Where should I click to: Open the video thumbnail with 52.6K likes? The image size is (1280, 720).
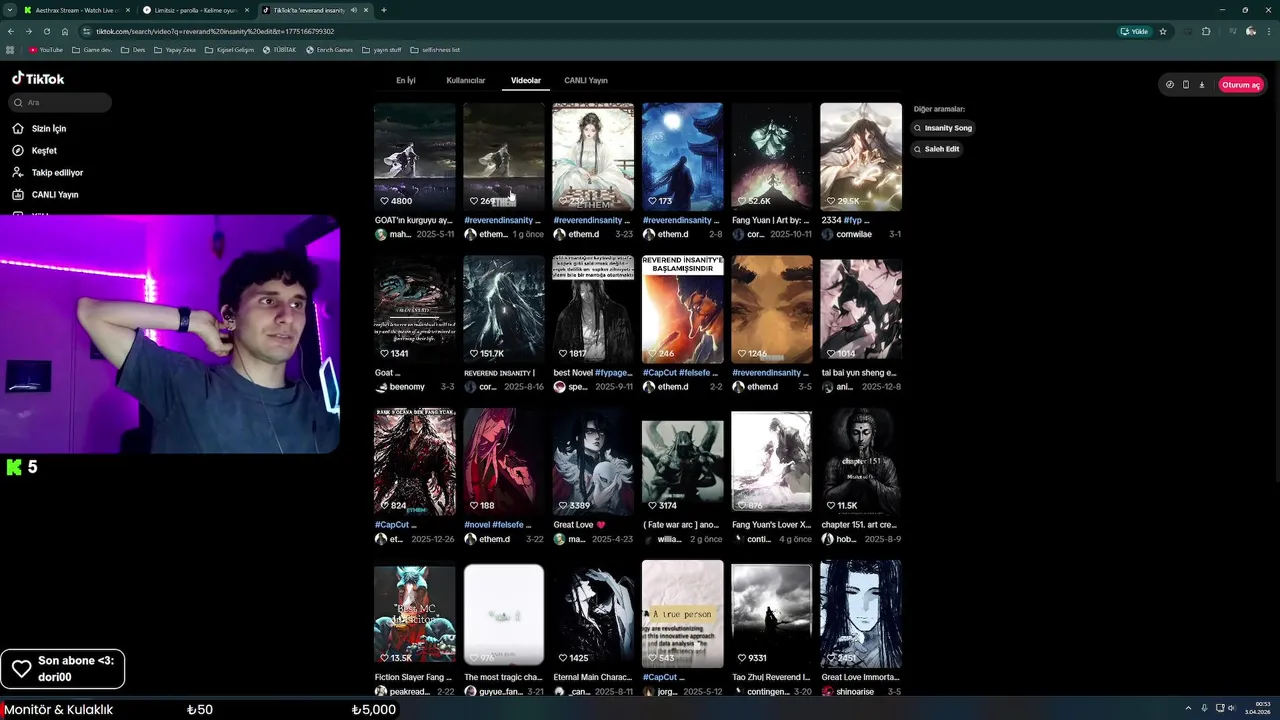coord(772,157)
